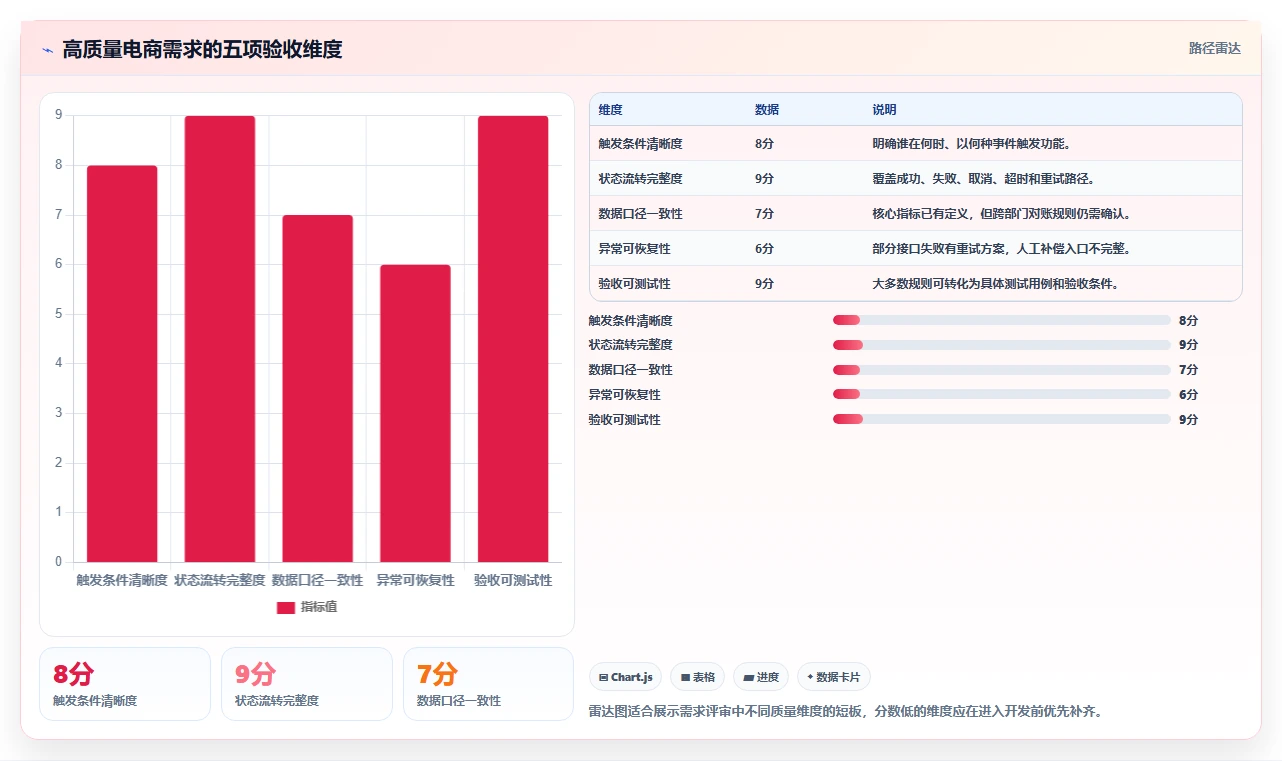The width and height of the screenshot is (1282, 761).
Task: Click the 状态流转完整度 x-axis label
Action: click(x=220, y=580)
